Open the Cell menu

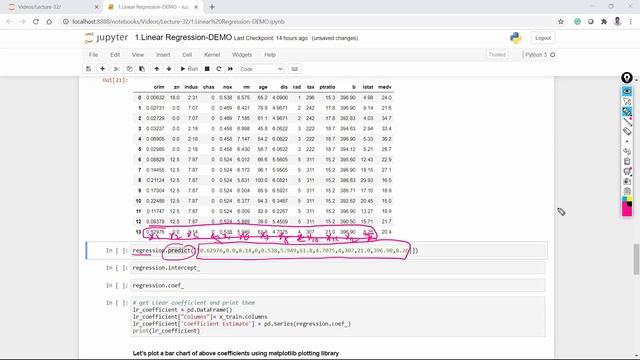click(187, 55)
